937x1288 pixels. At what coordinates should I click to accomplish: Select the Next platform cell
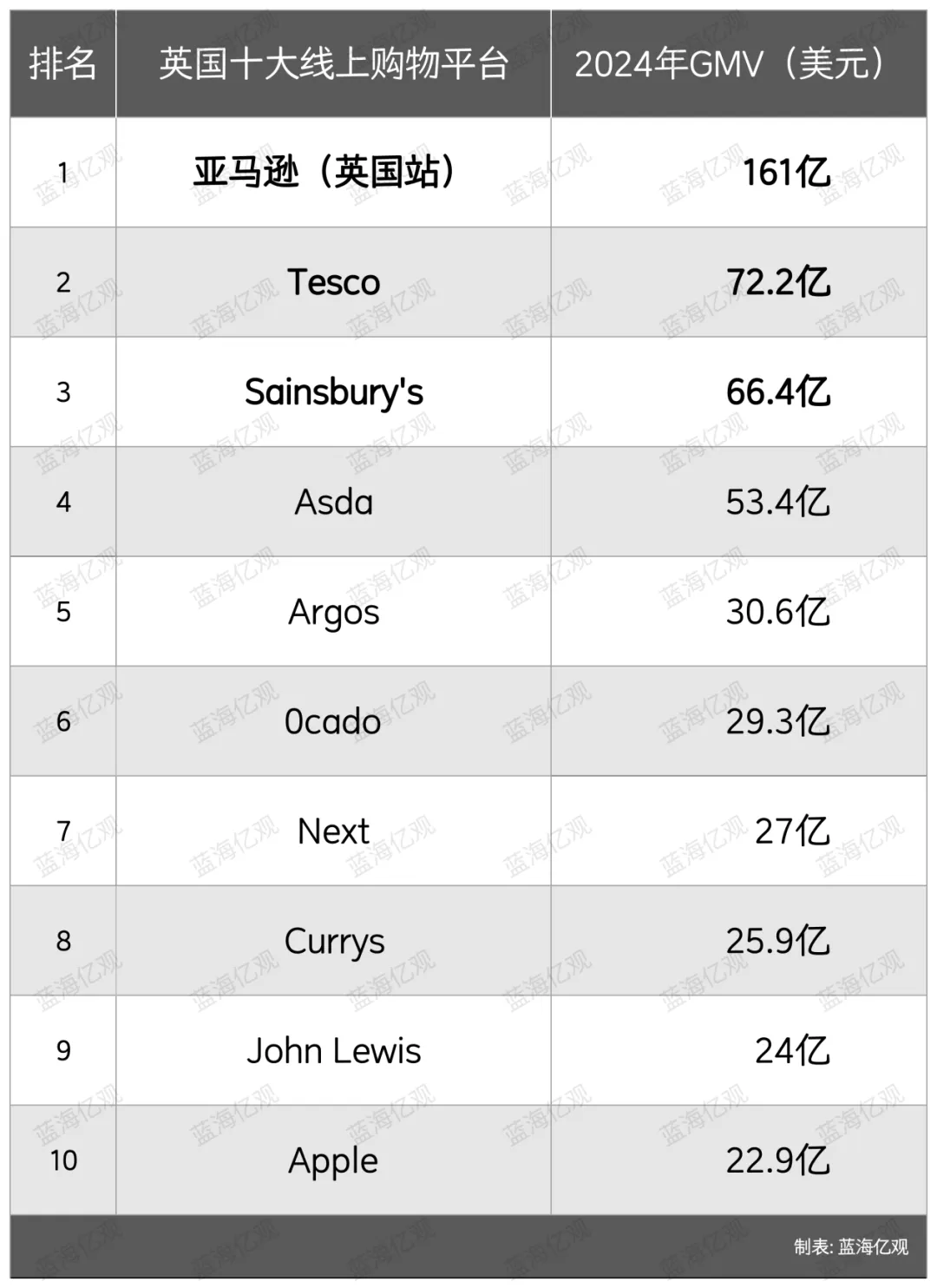334,831
